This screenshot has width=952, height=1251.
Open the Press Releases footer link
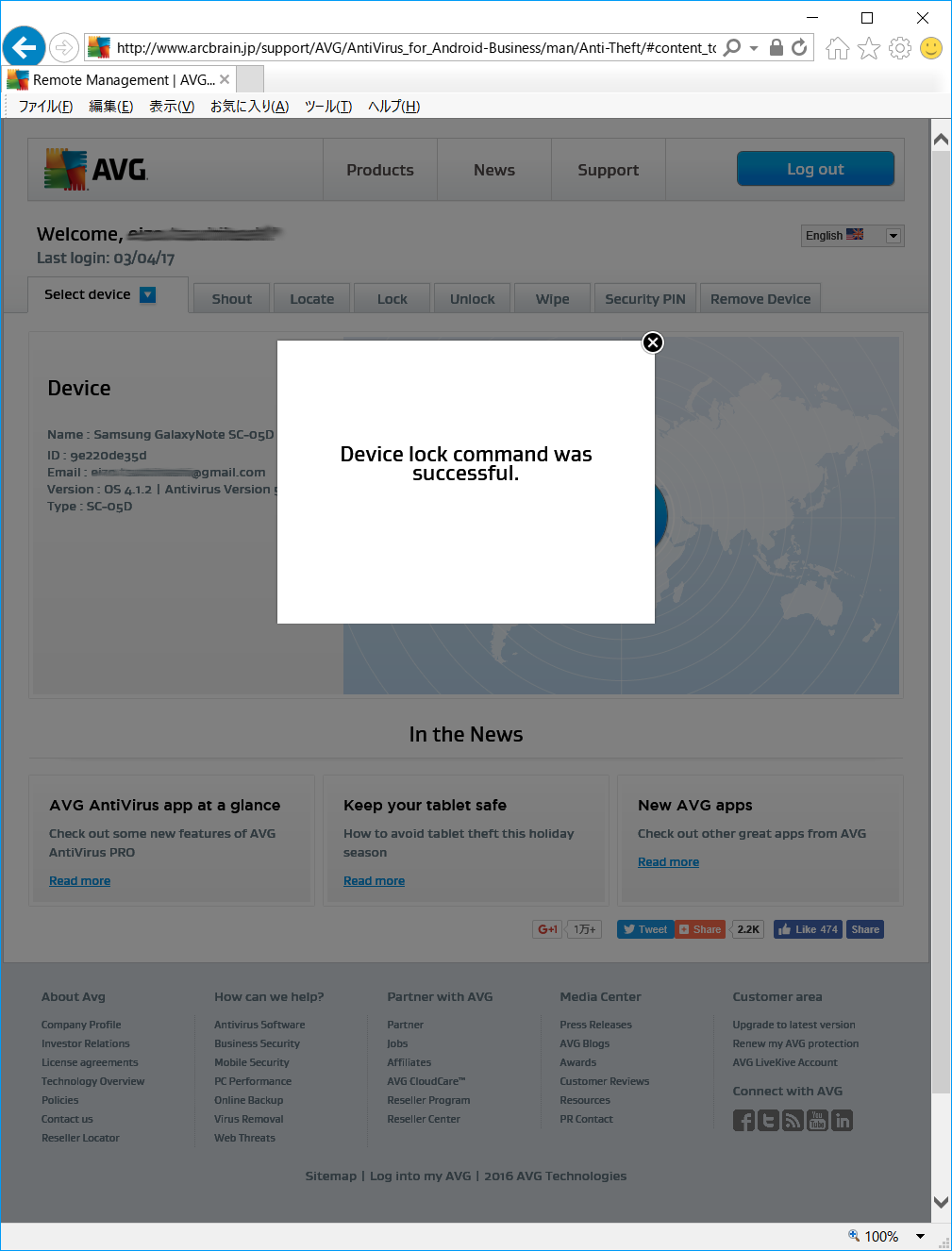coord(596,1025)
